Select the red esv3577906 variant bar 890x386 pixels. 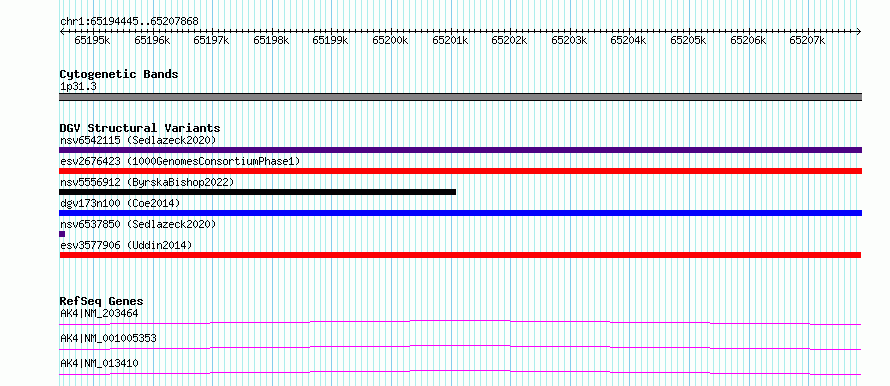click(x=460, y=255)
